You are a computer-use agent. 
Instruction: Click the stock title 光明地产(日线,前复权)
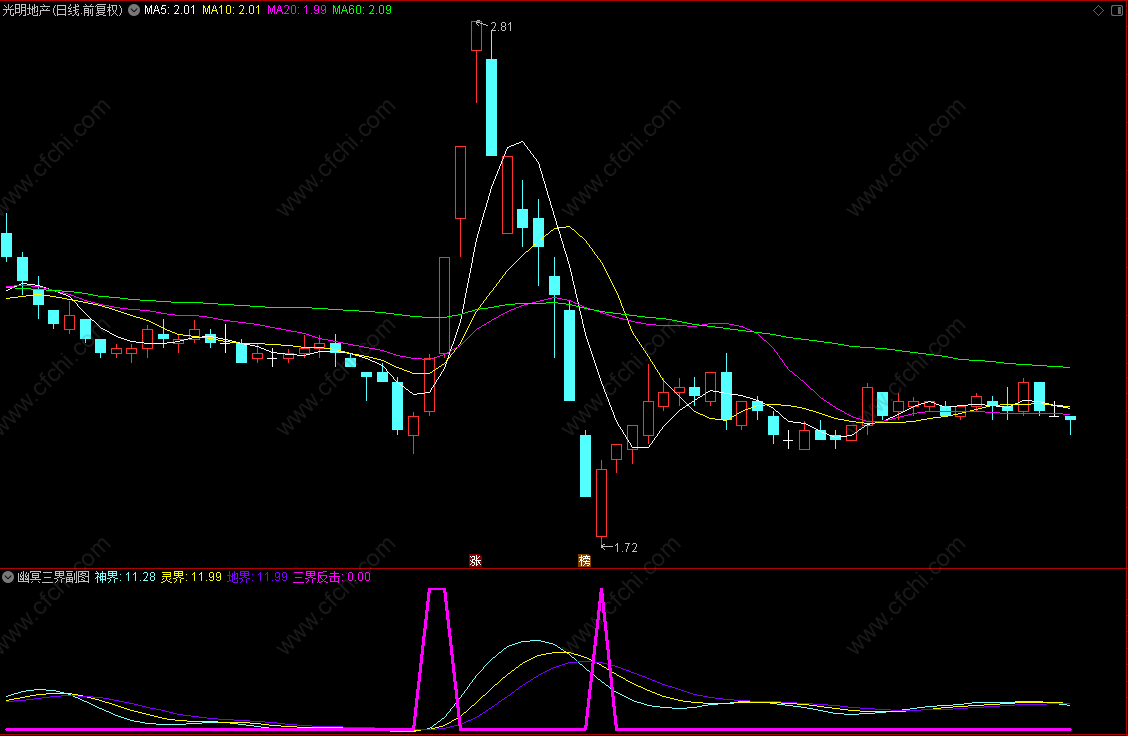63,10
